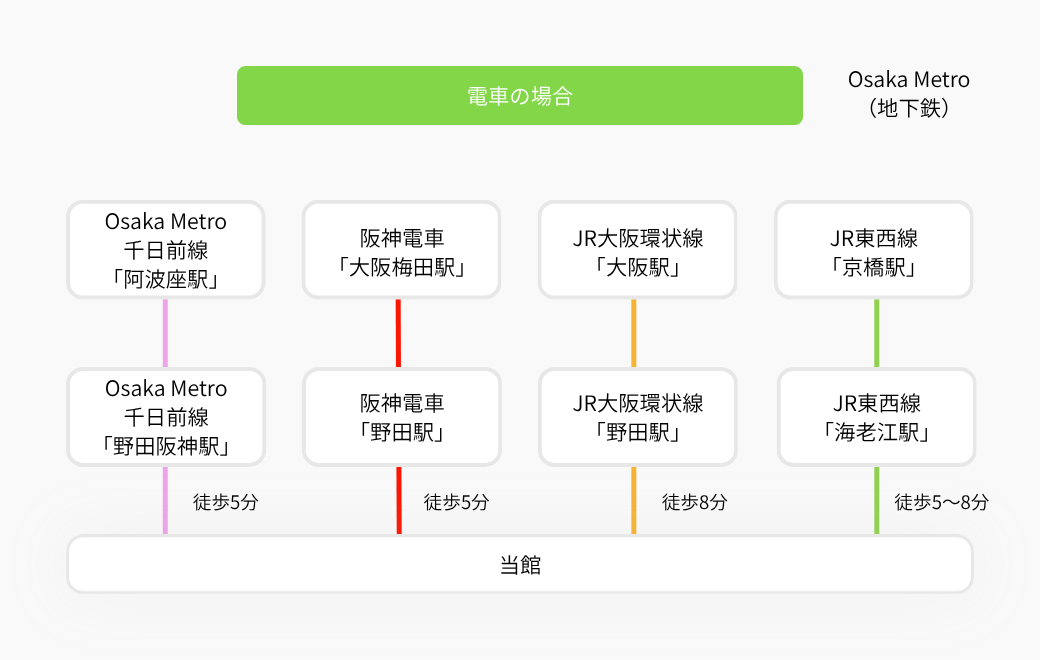
Task: Click 徒歩5分 label beside red line
Action: coord(456,502)
